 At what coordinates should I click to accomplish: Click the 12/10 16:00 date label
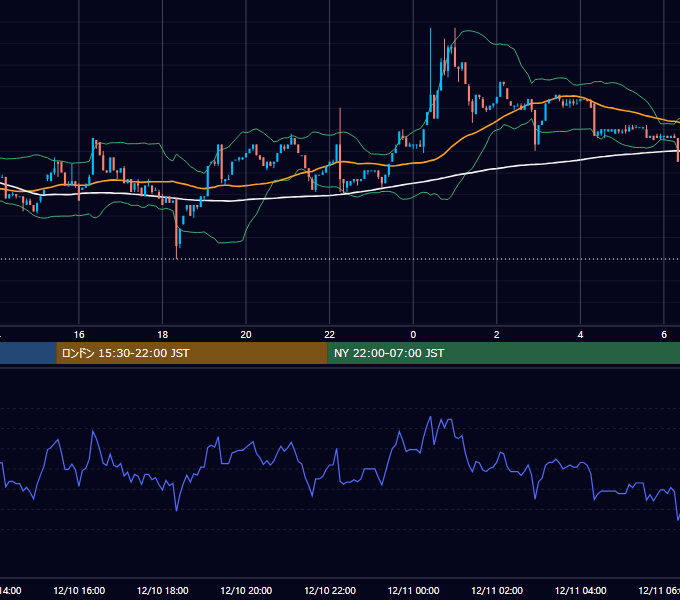click(x=79, y=590)
